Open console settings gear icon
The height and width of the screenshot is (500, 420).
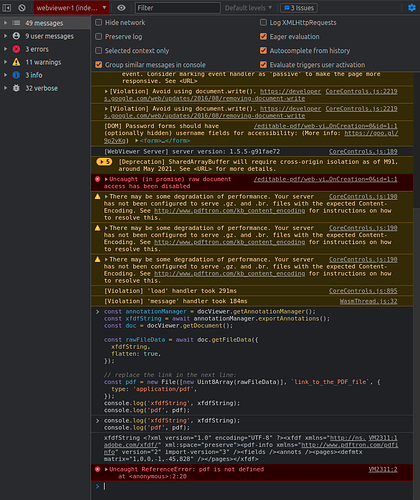412,8
